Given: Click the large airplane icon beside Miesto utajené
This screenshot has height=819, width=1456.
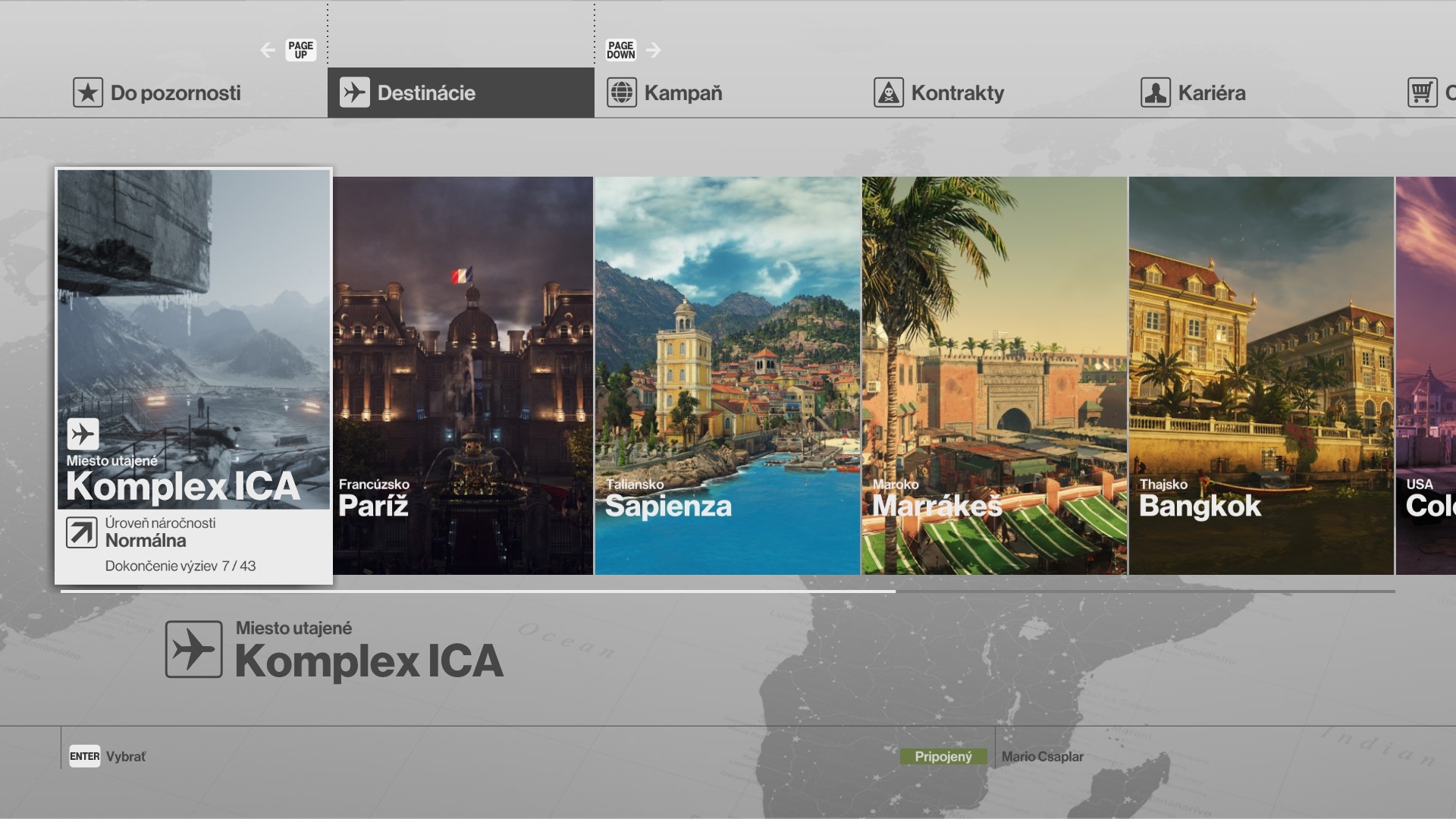Looking at the screenshot, I should point(194,649).
